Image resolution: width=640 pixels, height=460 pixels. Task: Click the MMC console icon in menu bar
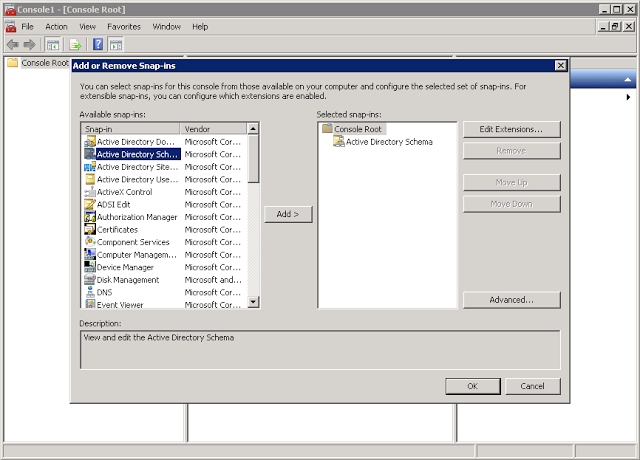[x=11, y=27]
